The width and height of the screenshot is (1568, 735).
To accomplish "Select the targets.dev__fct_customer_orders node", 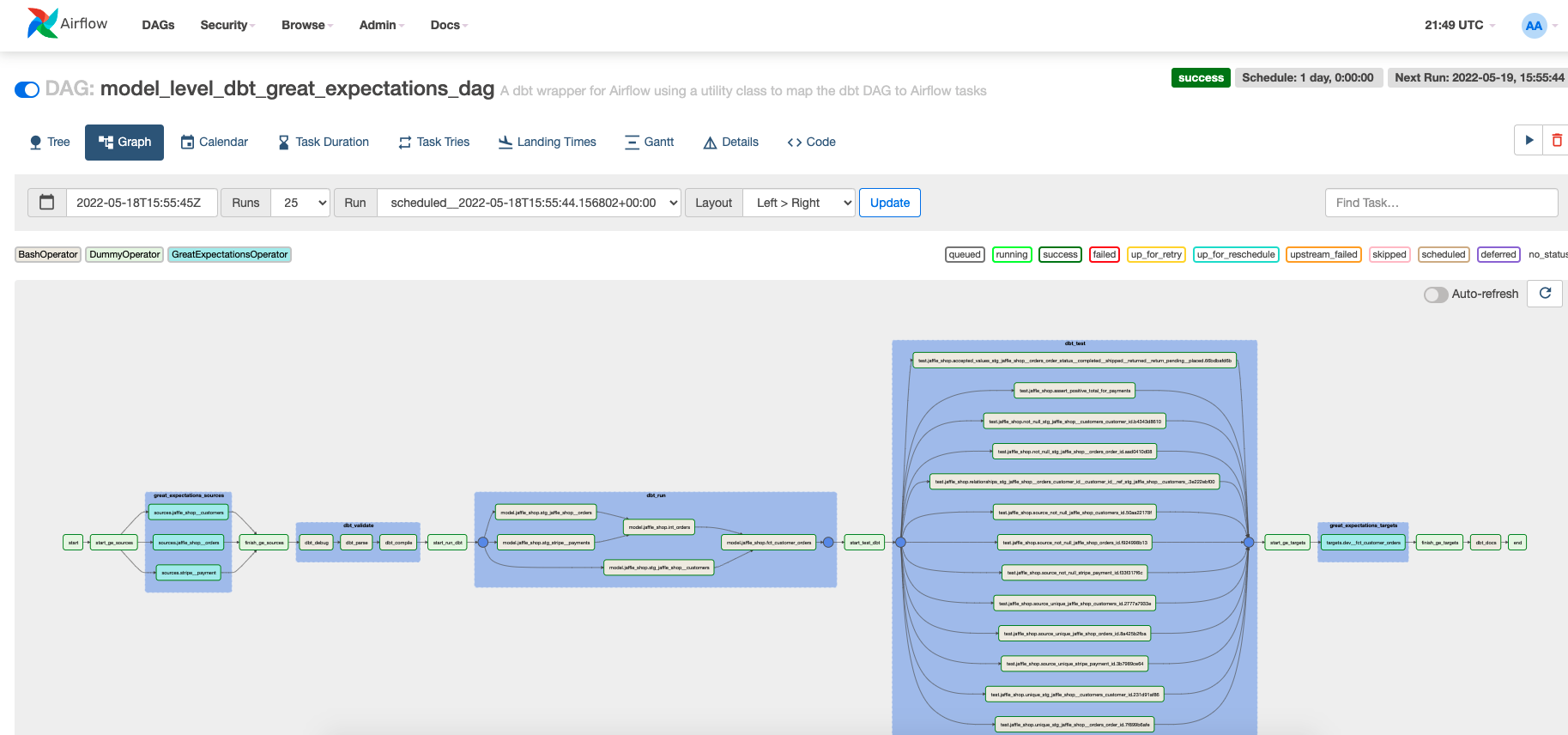I will [1364, 543].
